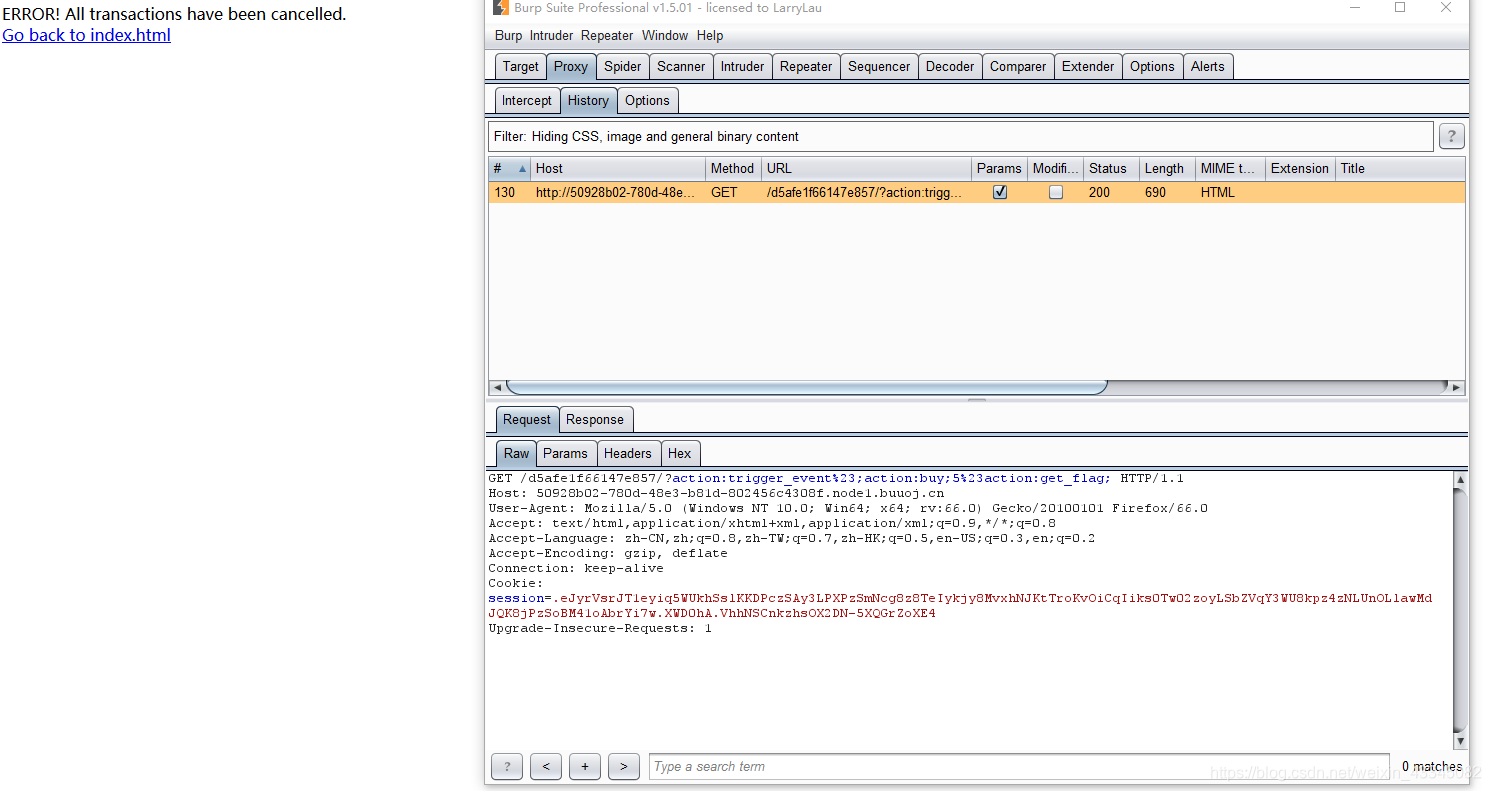Image resolution: width=1491 pixels, height=791 pixels.
Task: Open the Intruder menu in menu bar
Action: (x=551, y=36)
